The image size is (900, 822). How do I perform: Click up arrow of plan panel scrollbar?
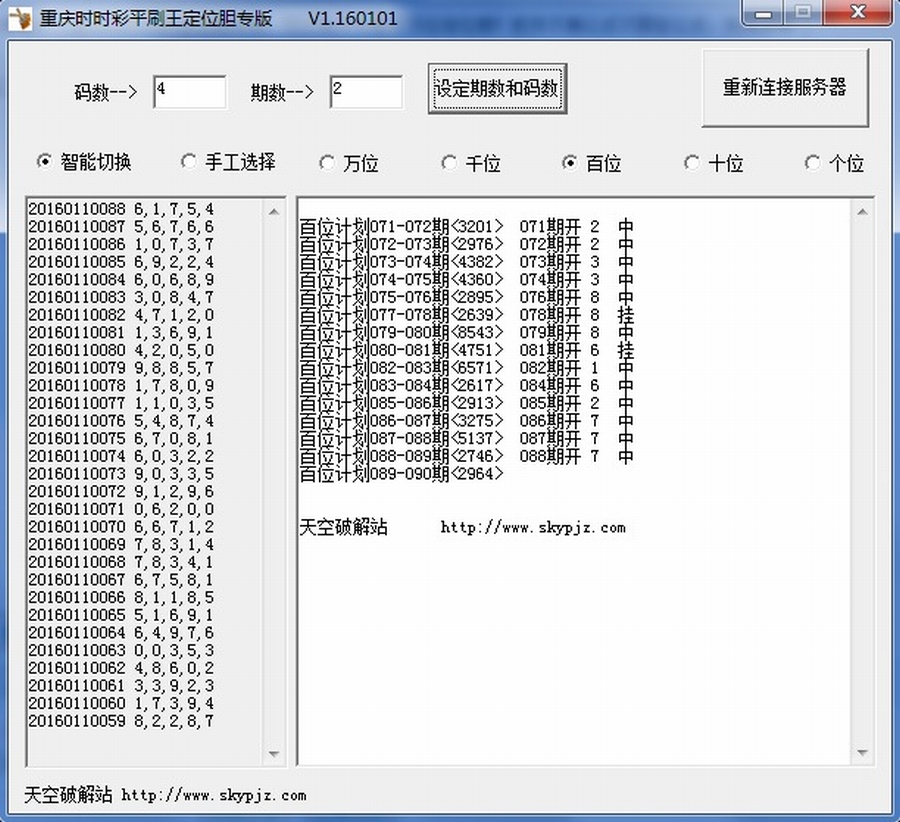click(861, 211)
